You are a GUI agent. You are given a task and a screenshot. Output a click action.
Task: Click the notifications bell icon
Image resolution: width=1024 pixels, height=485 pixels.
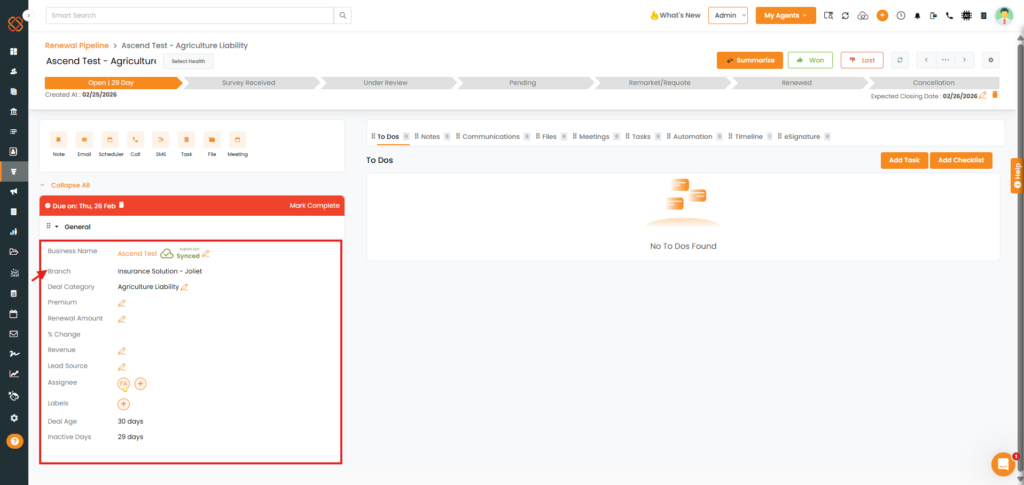click(916, 16)
